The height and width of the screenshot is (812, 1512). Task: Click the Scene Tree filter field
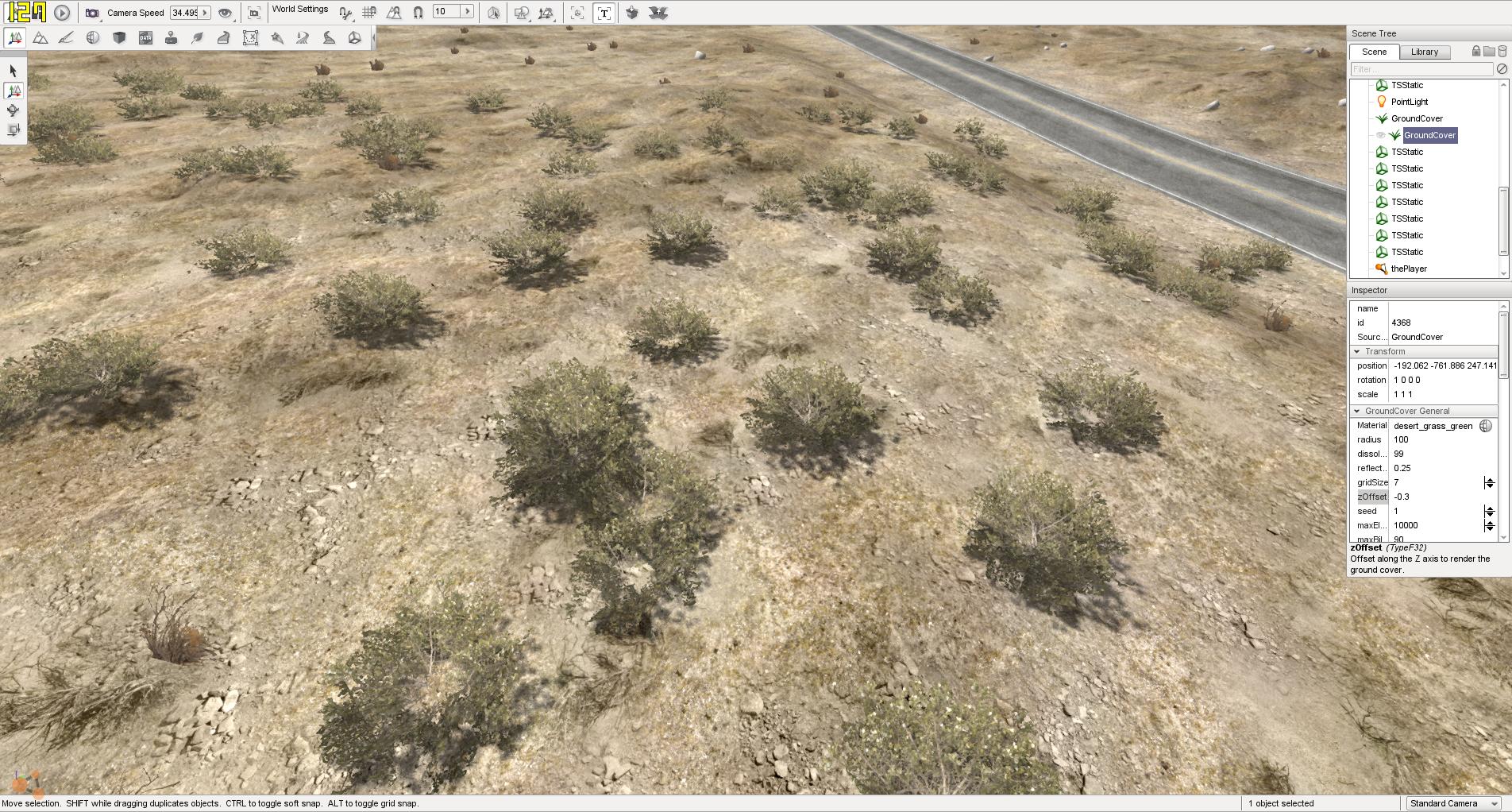point(1421,69)
